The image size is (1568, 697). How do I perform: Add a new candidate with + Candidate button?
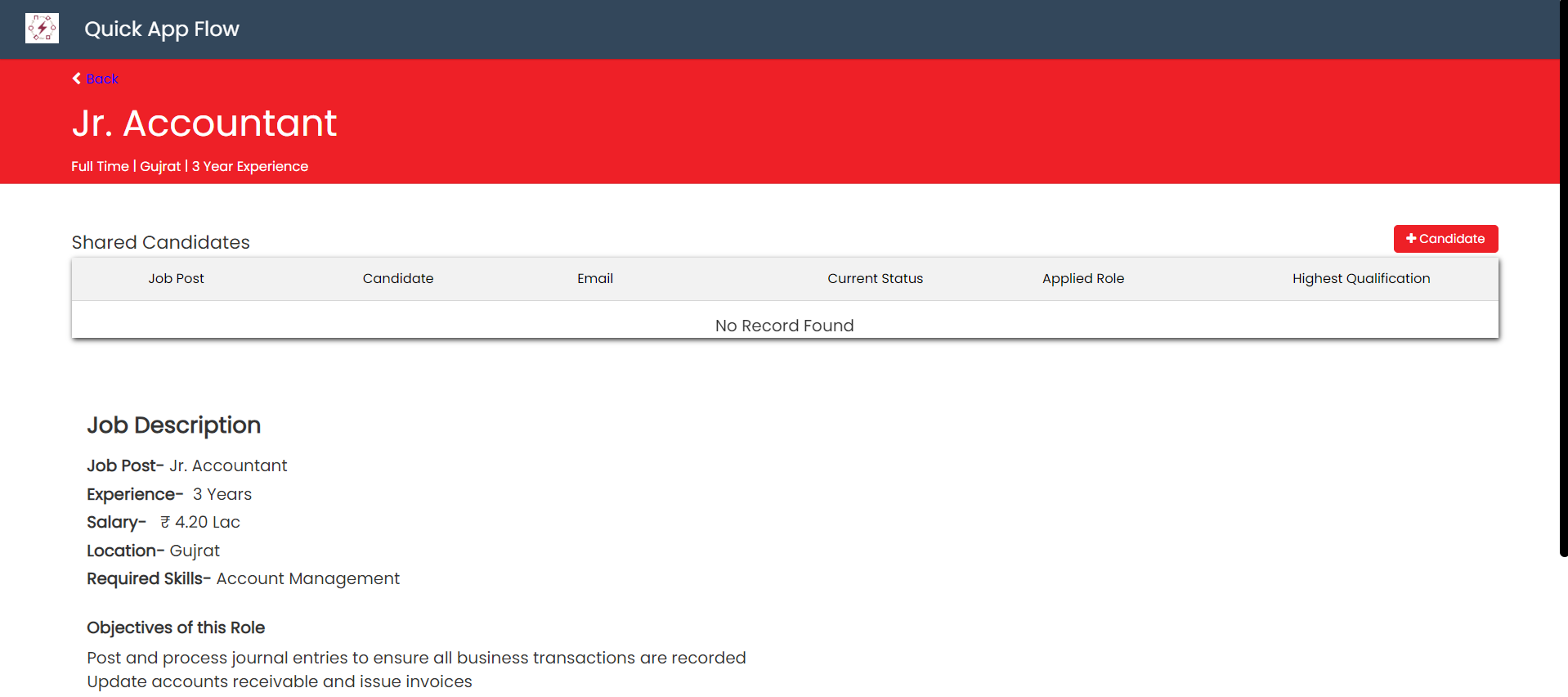(1445, 239)
